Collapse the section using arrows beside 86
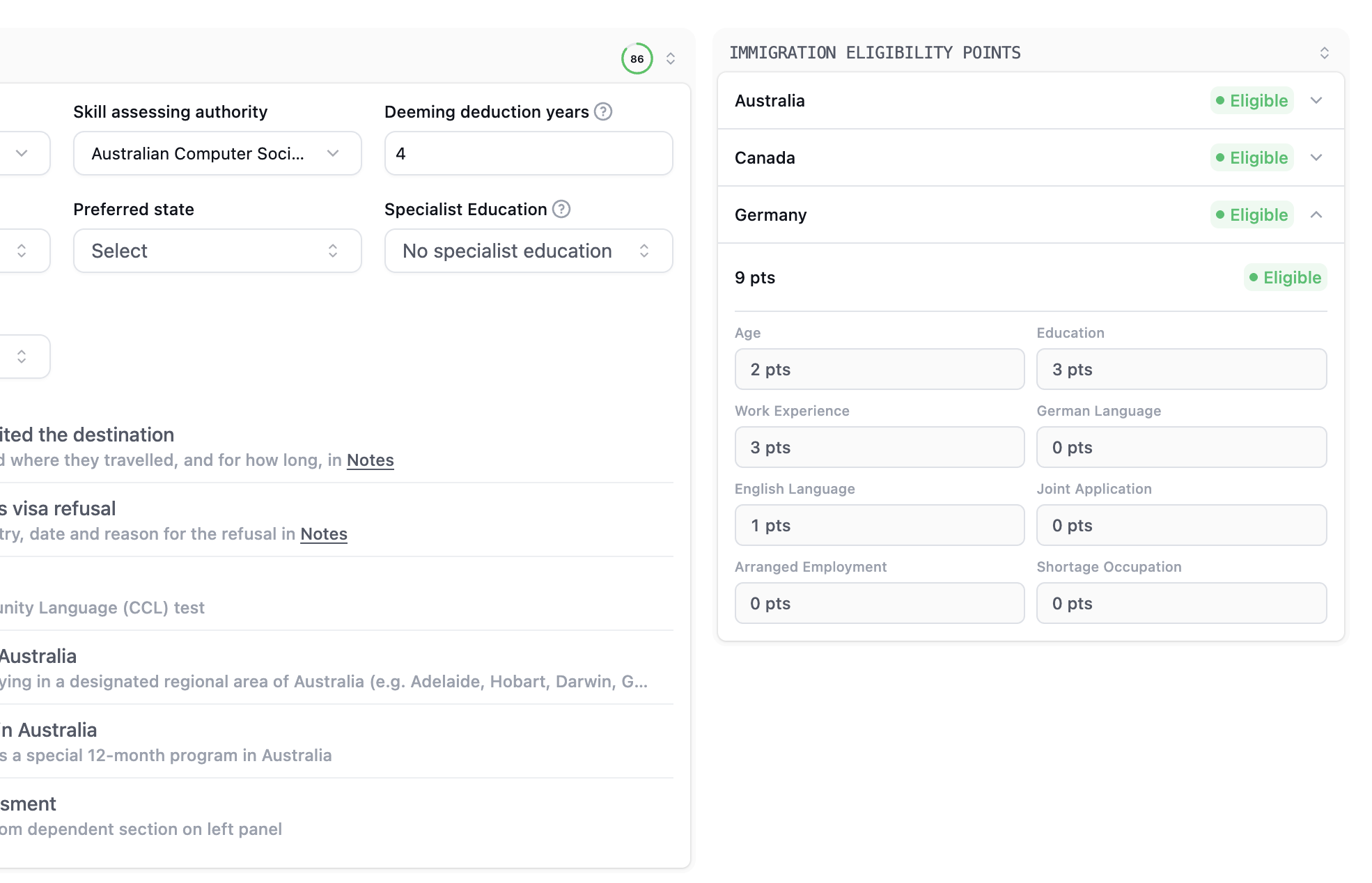Image resolution: width=1372 pixels, height=883 pixels. [x=671, y=58]
